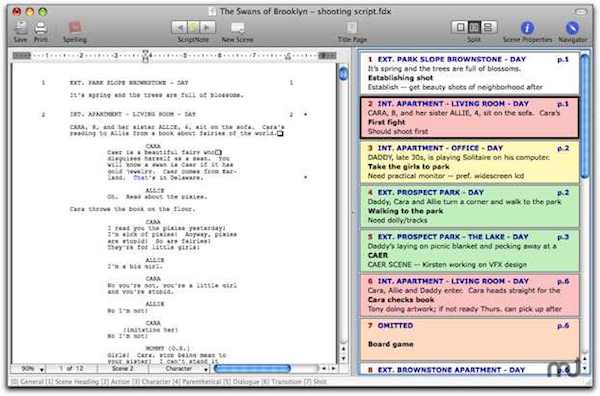The height and width of the screenshot is (396, 600).
Task: Select the unsplit single view layout
Action: (460, 27)
